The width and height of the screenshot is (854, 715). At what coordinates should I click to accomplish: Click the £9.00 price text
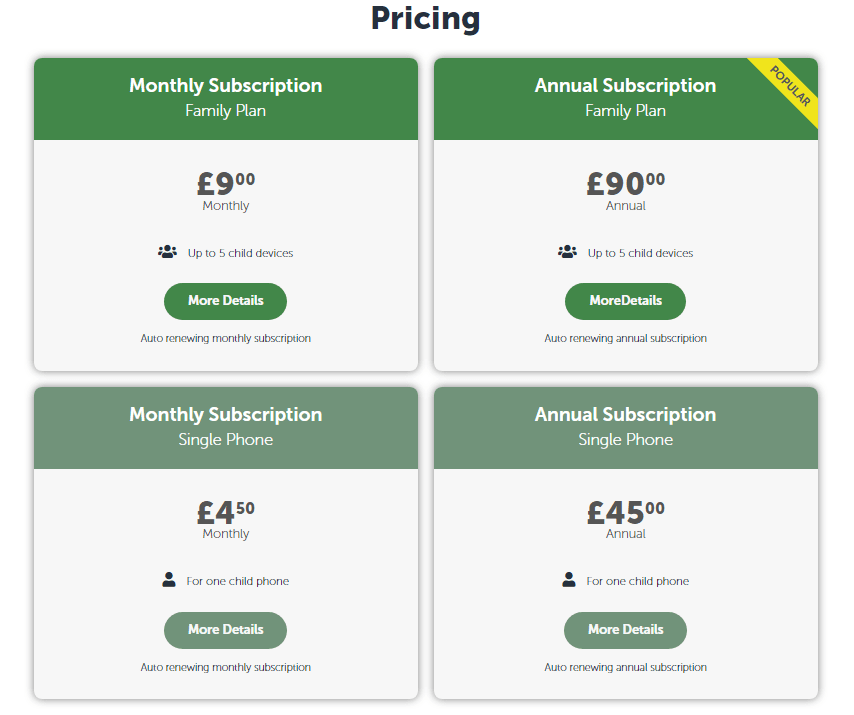pyautogui.click(x=225, y=184)
